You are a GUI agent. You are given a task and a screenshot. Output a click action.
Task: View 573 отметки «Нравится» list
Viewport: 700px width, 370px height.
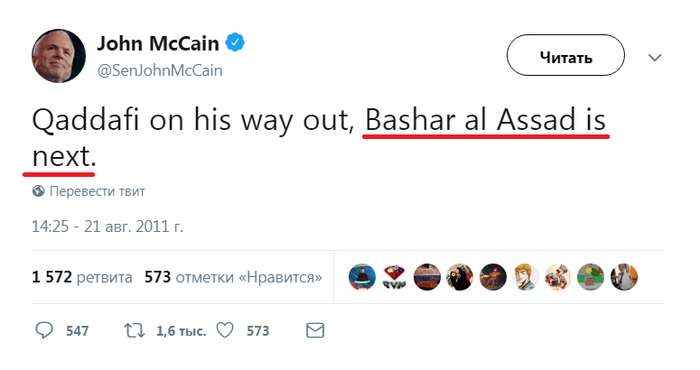(x=233, y=278)
